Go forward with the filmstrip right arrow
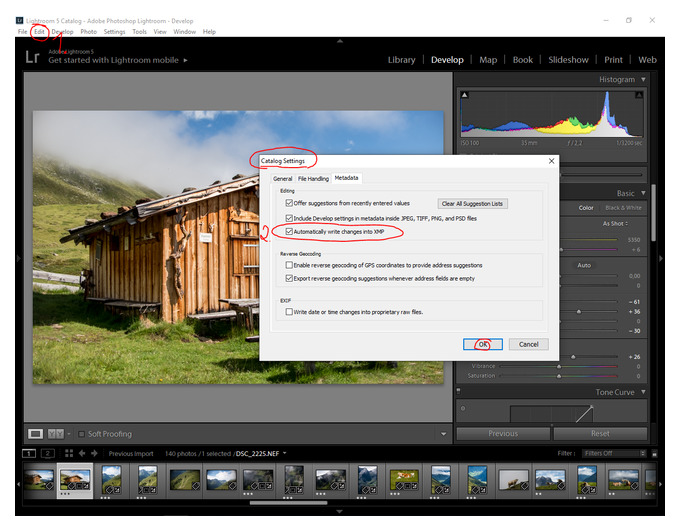 click(94, 453)
